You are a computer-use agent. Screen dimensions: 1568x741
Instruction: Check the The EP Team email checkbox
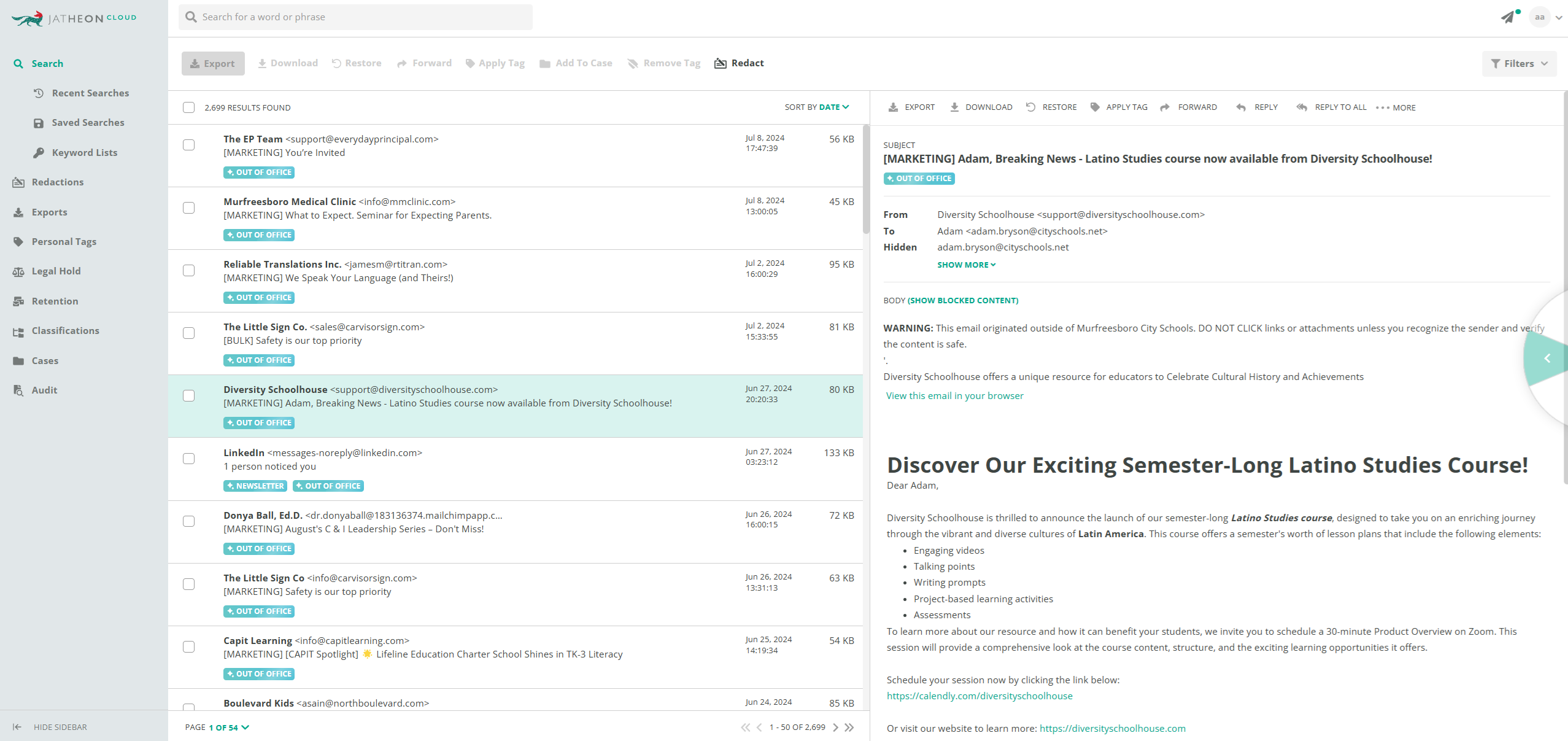click(x=189, y=145)
